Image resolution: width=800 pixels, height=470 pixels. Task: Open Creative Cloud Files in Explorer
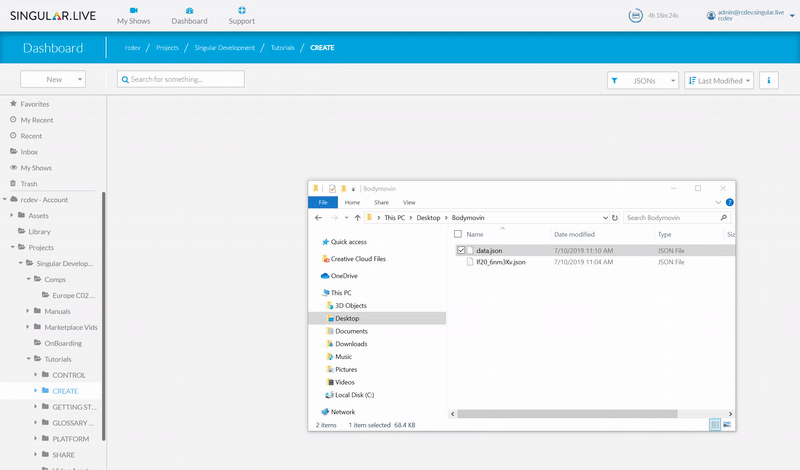(358, 259)
